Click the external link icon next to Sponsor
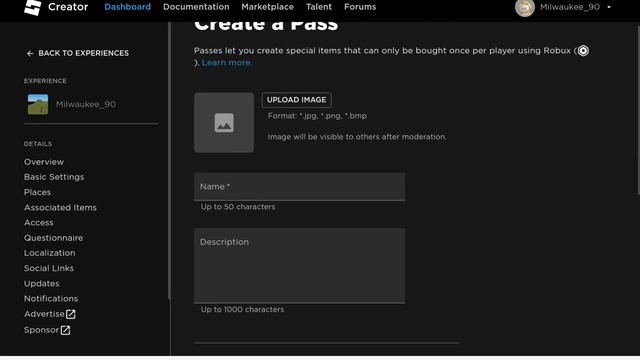 [x=65, y=330]
